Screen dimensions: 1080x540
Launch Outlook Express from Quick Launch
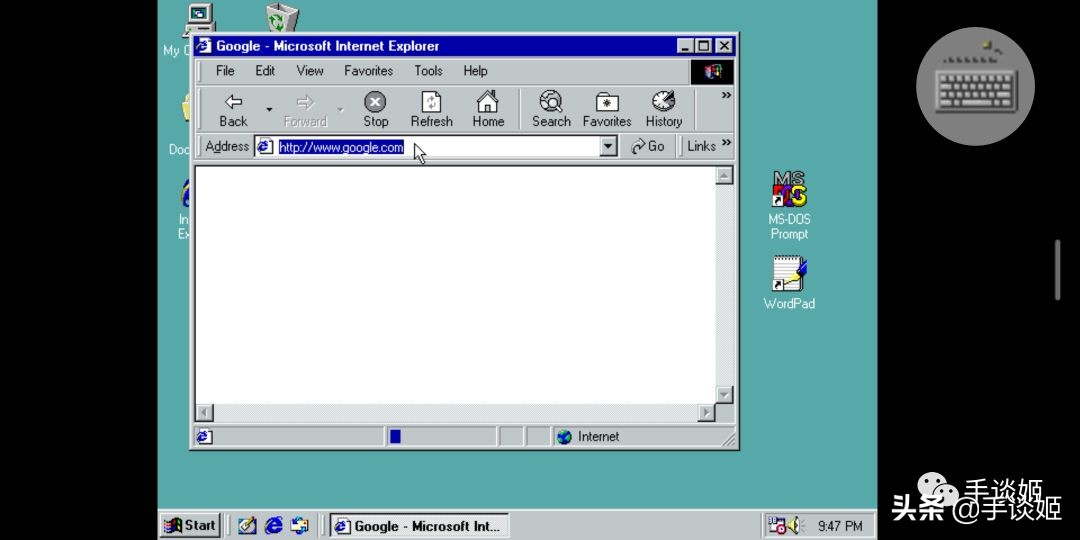tap(300, 526)
